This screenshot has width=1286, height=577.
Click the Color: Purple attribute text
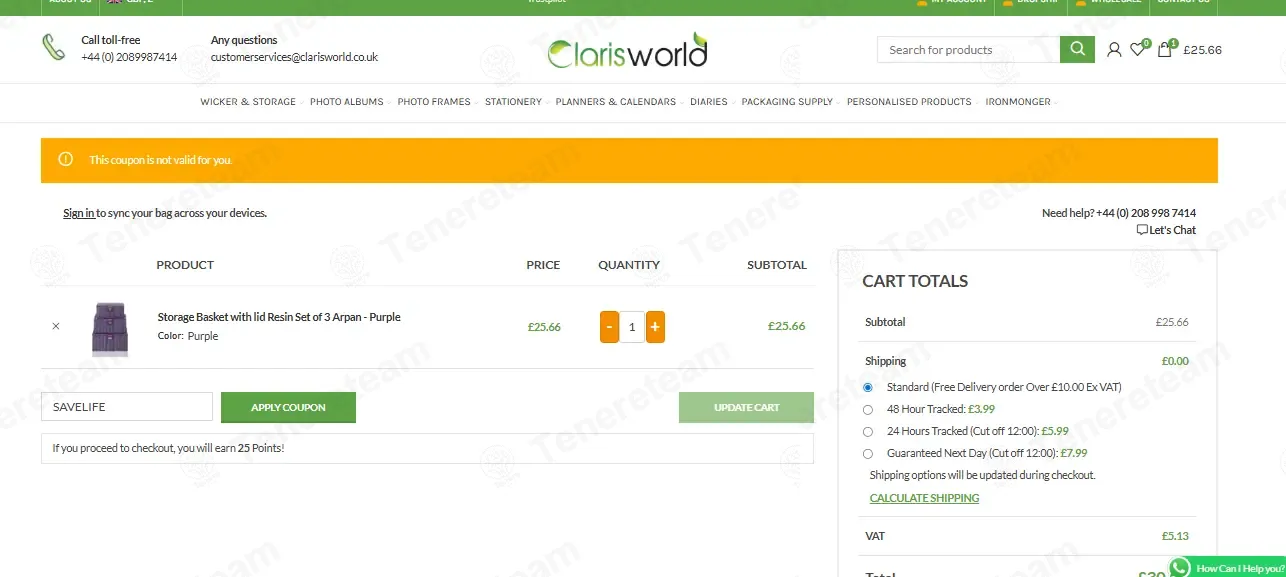click(188, 336)
